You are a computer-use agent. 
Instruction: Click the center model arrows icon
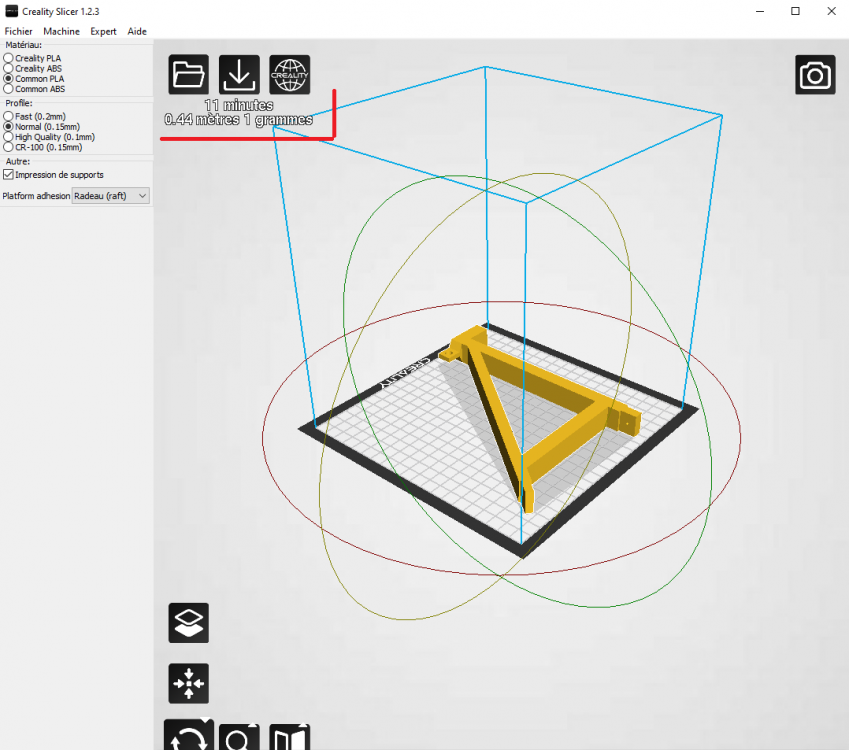(x=188, y=683)
